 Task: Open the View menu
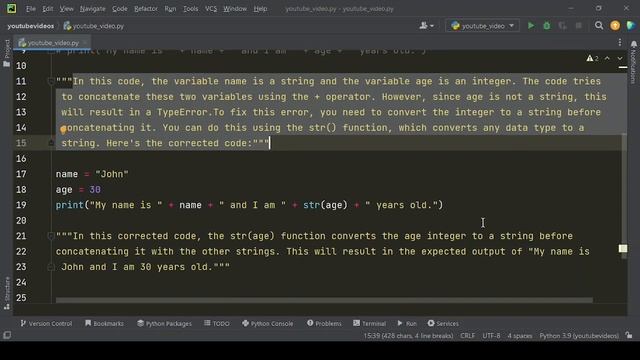(x=67, y=9)
